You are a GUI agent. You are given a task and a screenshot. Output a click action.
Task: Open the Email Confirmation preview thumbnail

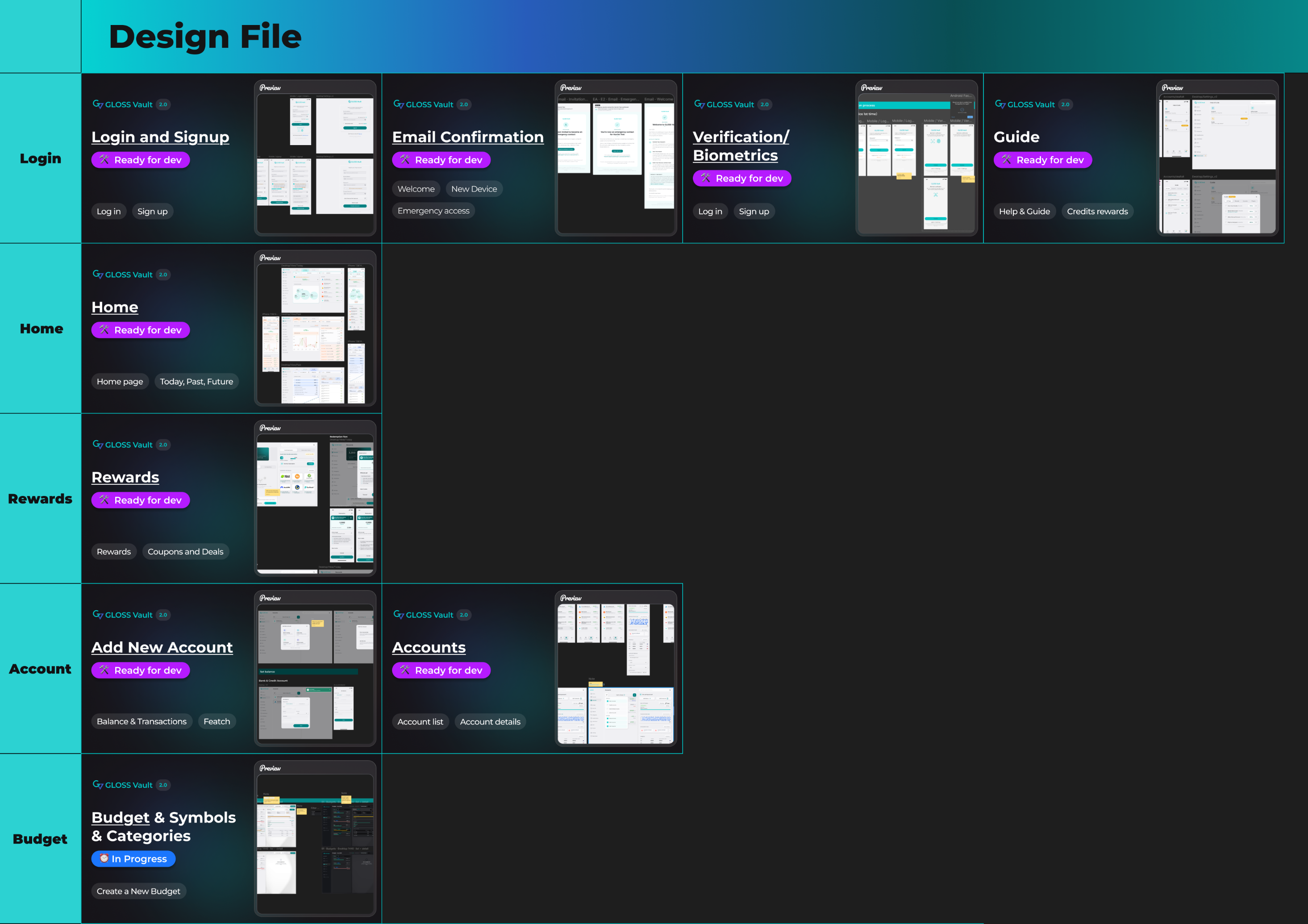click(x=616, y=158)
